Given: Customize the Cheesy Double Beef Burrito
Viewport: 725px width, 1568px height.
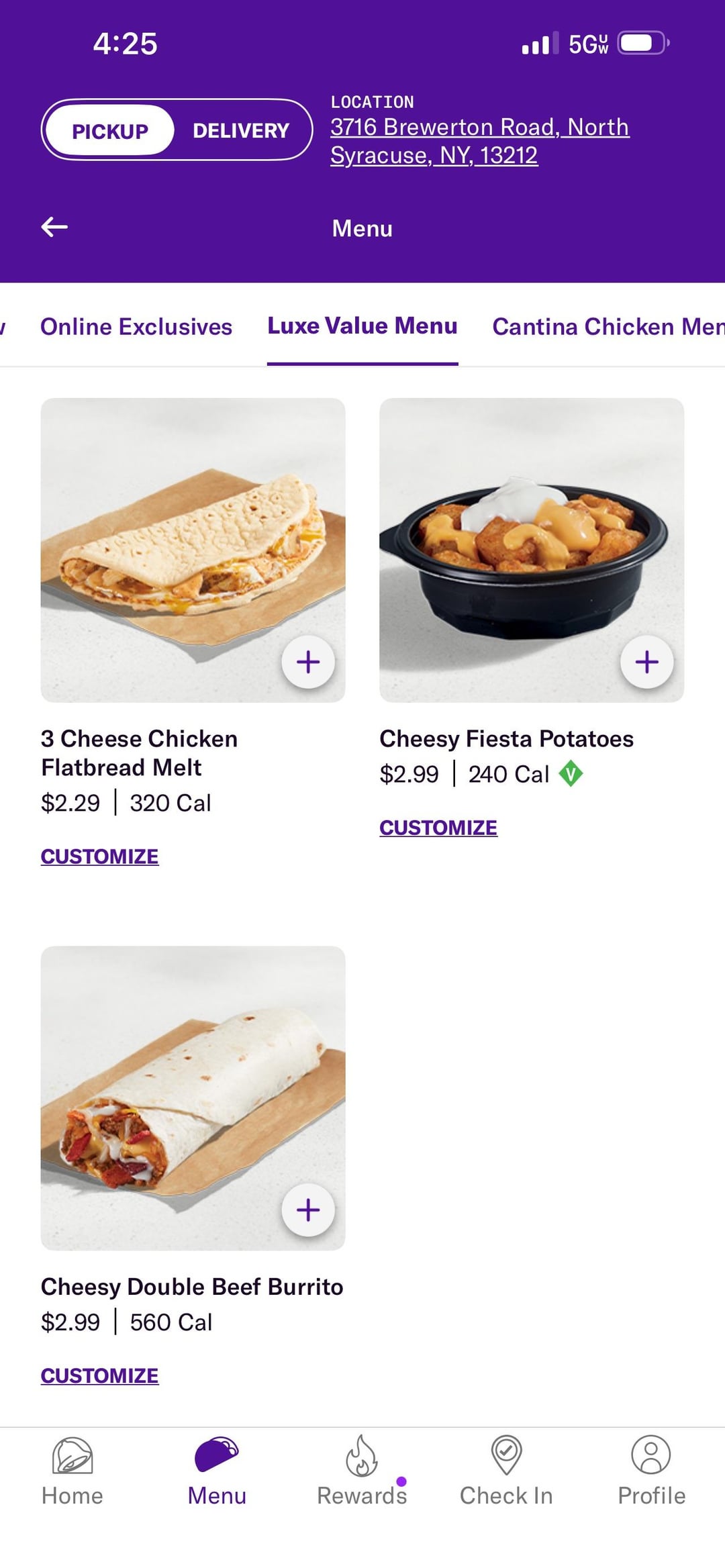Looking at the screenshot, I should pos(100,1375).
